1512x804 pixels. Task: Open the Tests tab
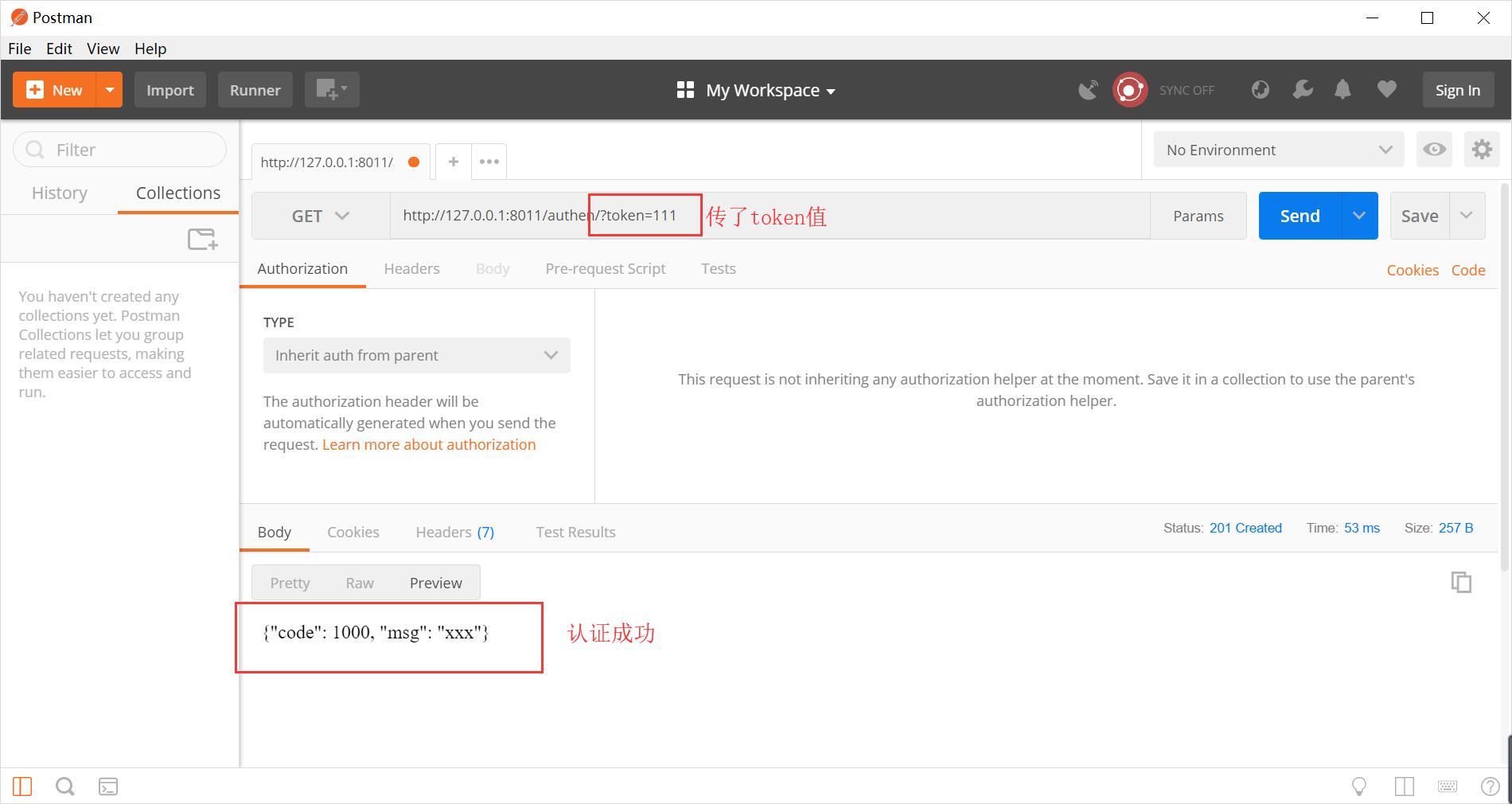point(719,268)
